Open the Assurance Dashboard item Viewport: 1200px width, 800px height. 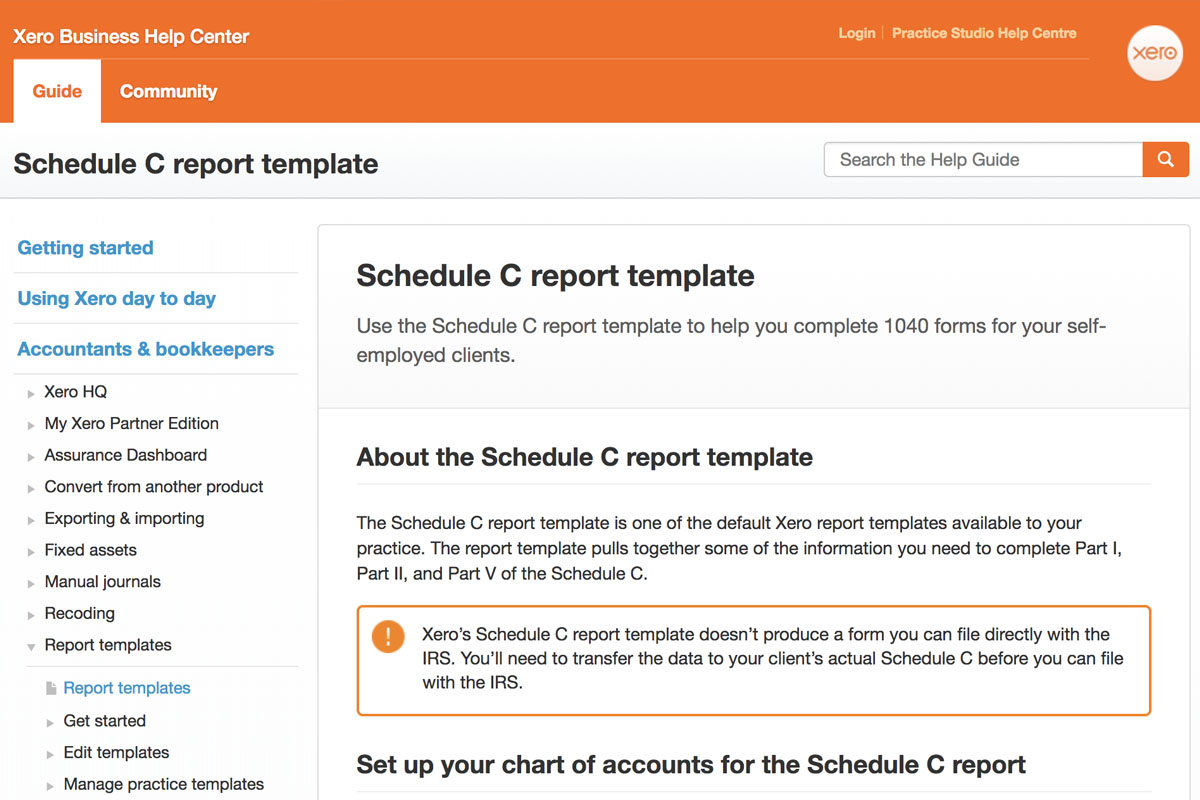[125, 455]
